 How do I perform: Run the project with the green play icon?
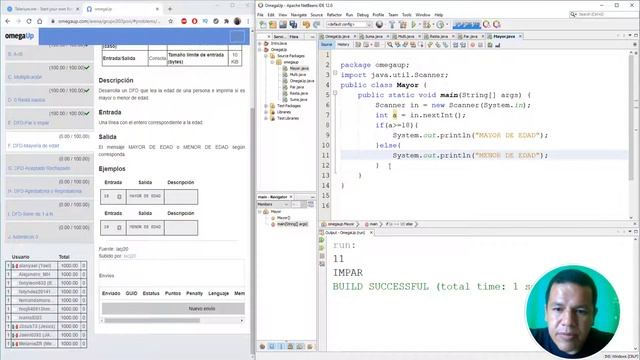[x=413, y=25]
